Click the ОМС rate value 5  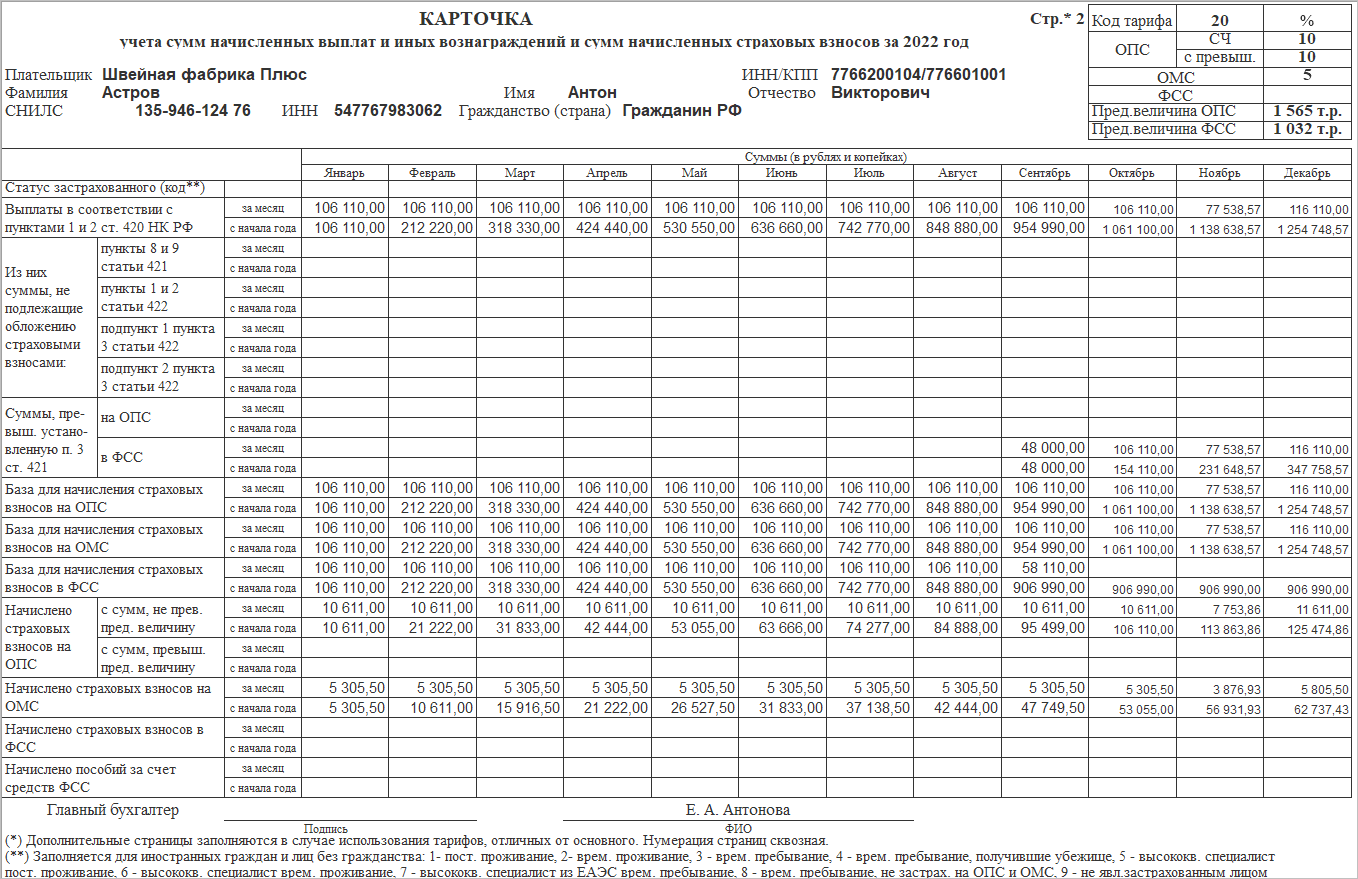(x=1307, y=75)
